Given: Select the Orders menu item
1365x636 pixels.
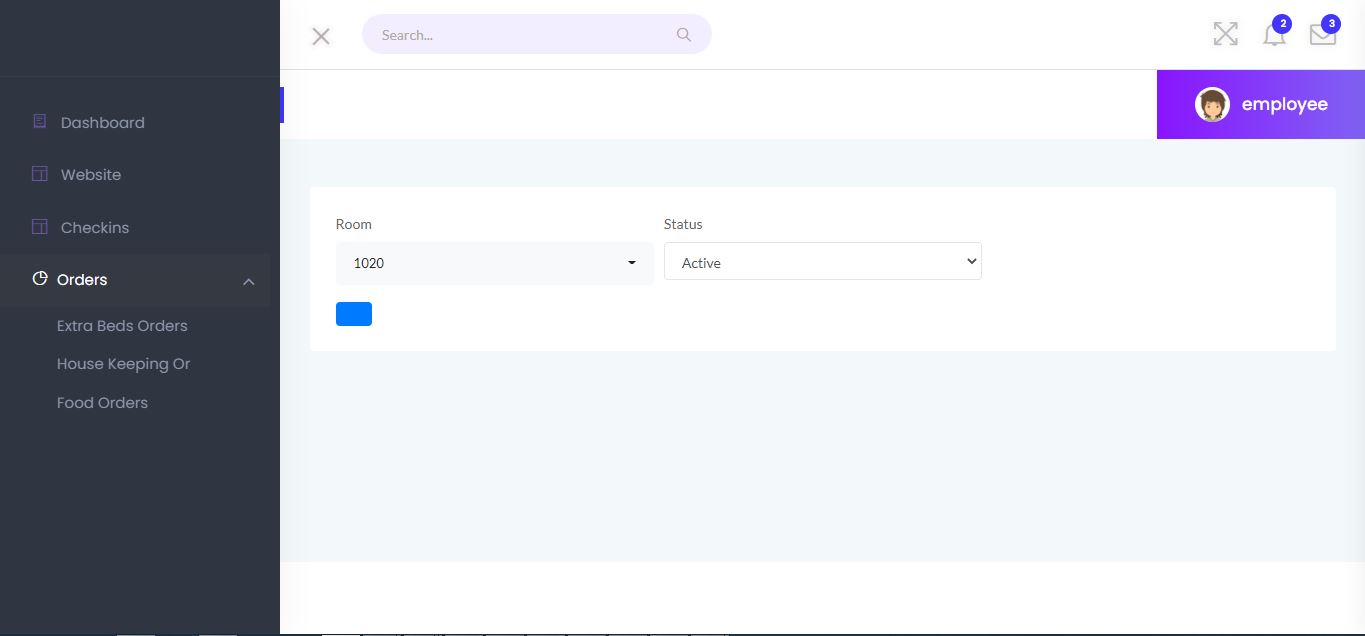Looking at the screenshot, I should 135,280.
